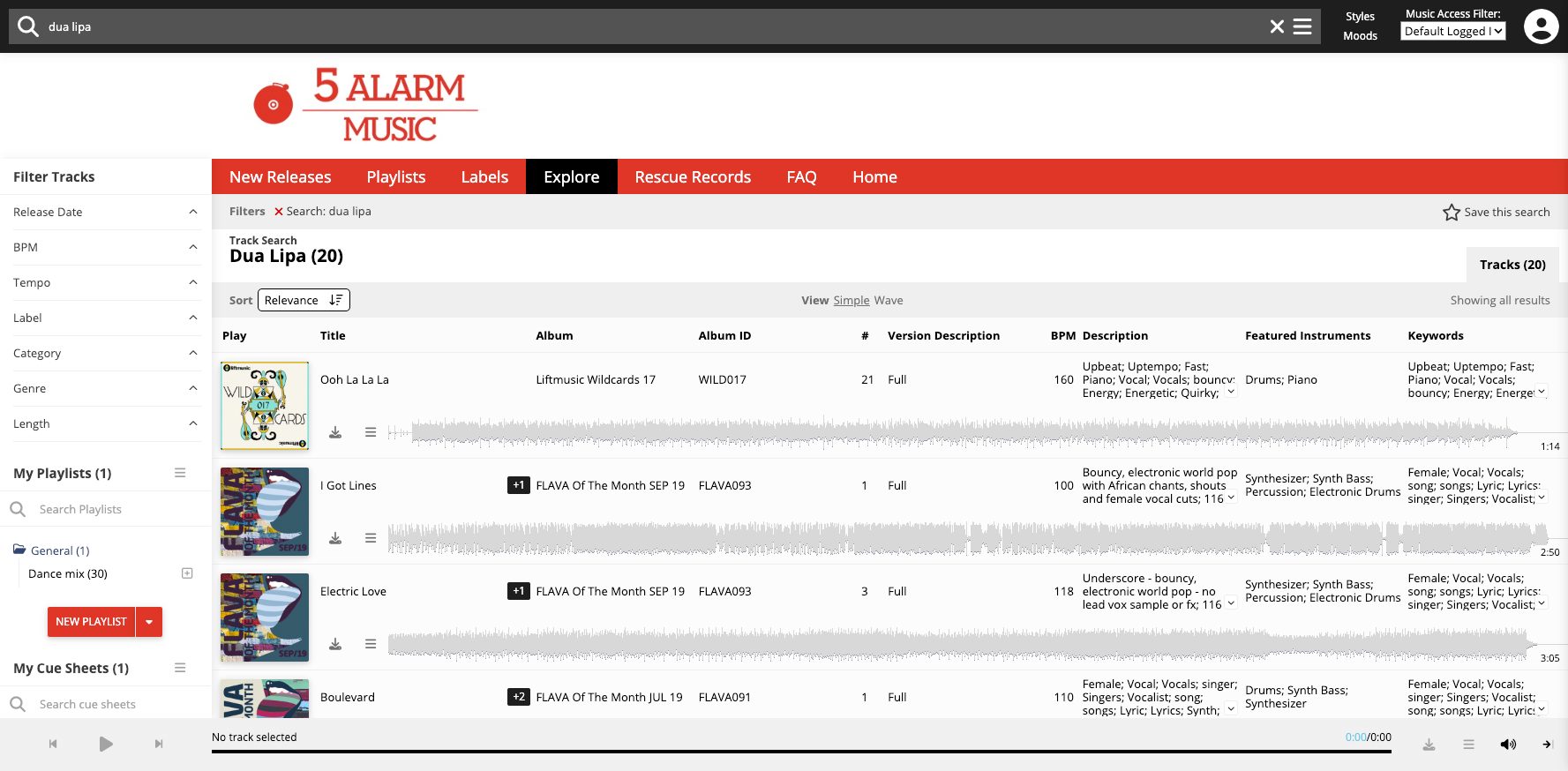Open the New Releases tab
This screenshot has width=1568, height=771.
[281, 176]
